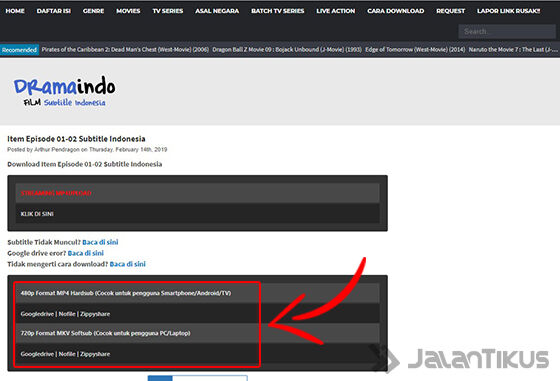Open the ASAL NEGARA menu

(x=217, y=11)
